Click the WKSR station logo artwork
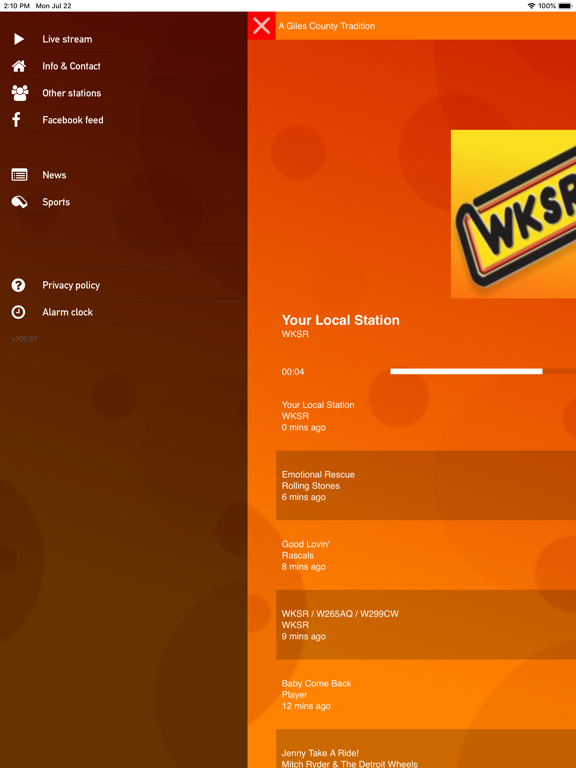 click(x=513, y=214)
